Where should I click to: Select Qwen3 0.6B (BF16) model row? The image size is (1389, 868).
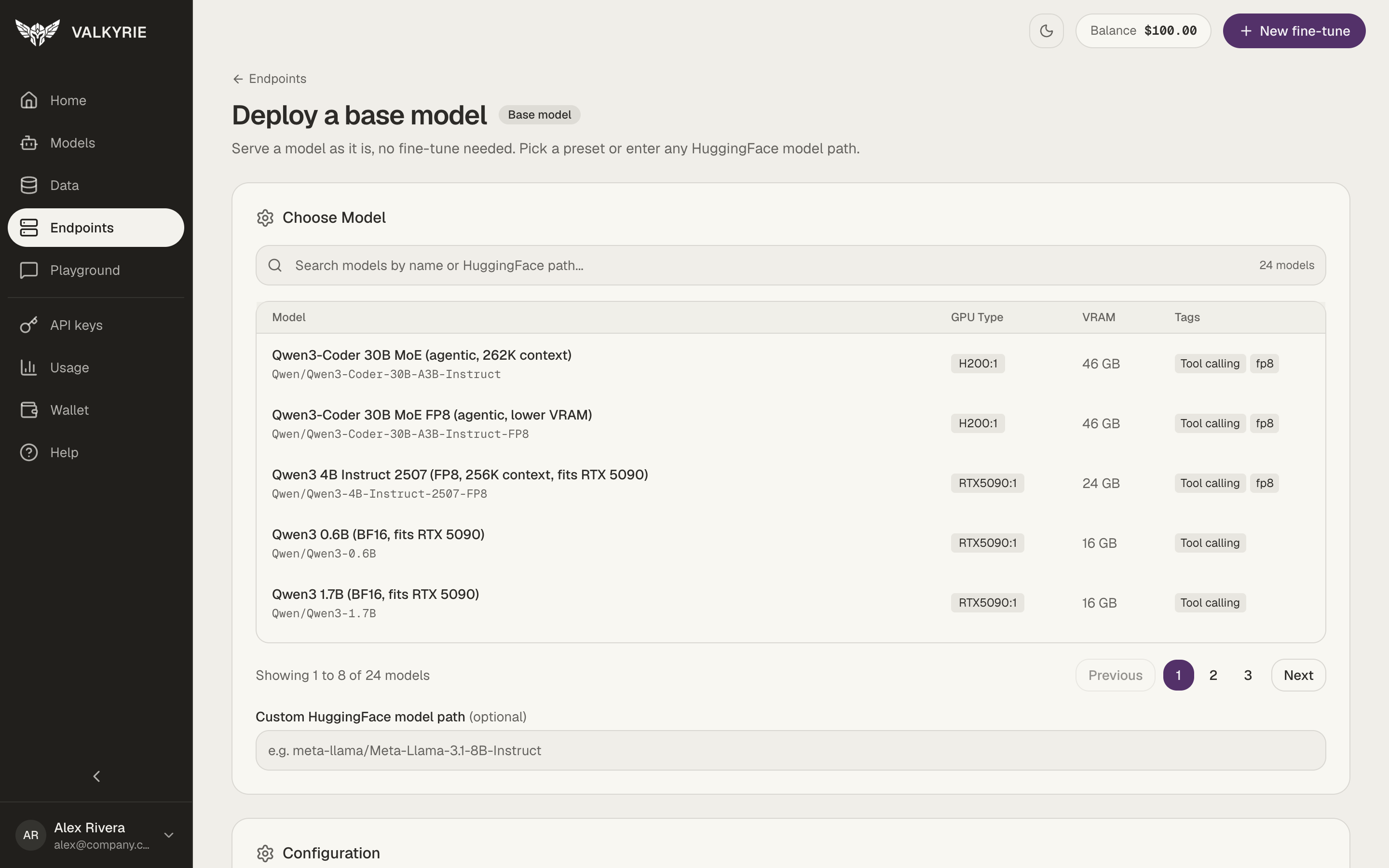(x=790, y=543)
